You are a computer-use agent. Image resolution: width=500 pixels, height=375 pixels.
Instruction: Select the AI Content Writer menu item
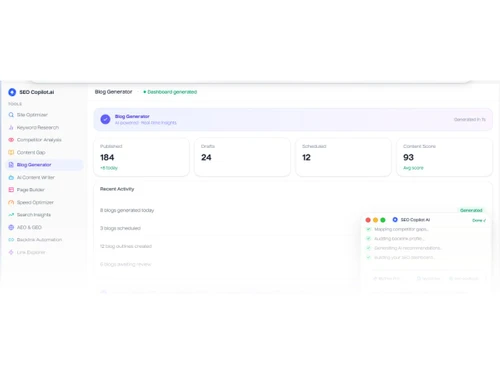(45, 177)
